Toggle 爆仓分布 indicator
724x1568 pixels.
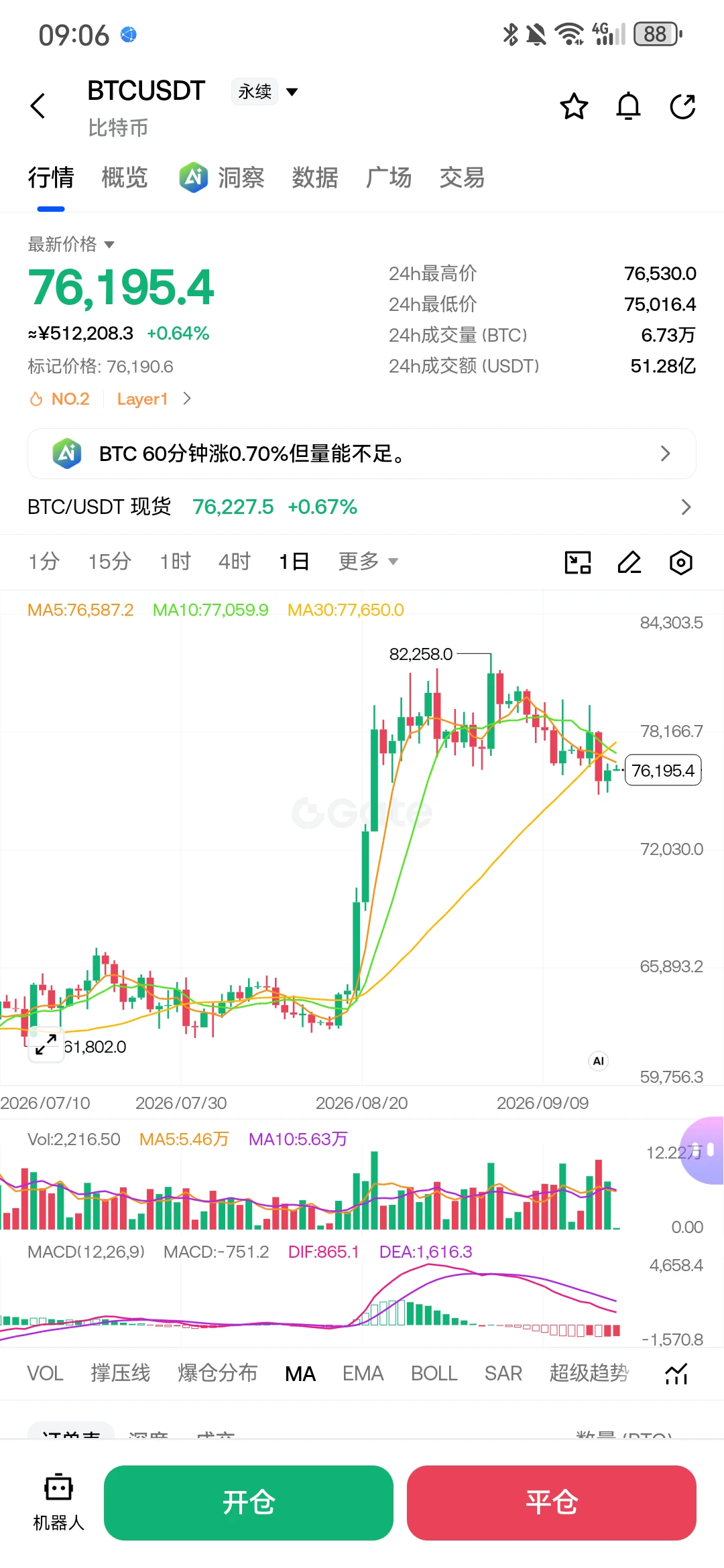218,1374
